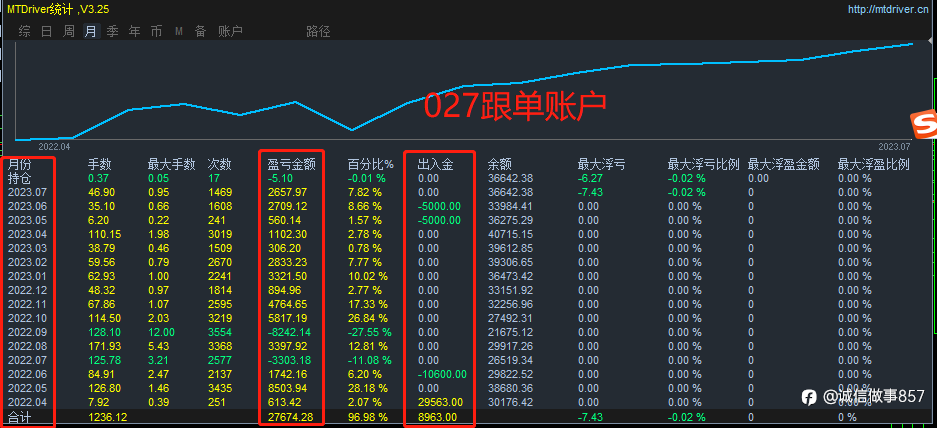The image size is (937, 428).
Task: Click the Sogou input method icon
Action: pos(924,124)
